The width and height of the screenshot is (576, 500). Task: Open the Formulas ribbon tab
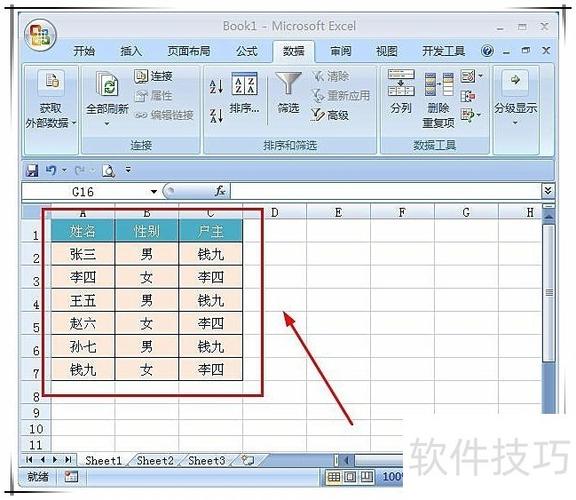click(246, 51)
